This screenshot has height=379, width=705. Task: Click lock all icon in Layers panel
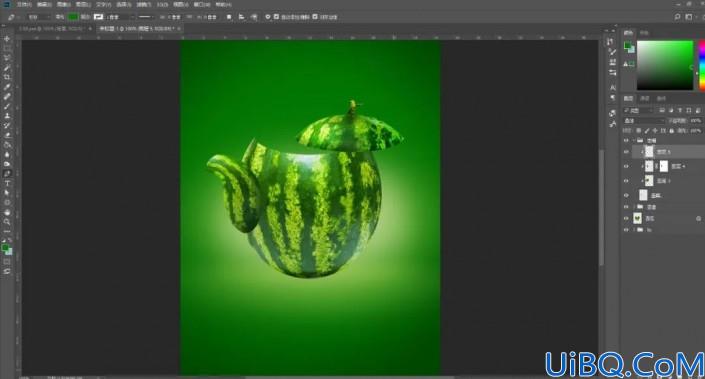(672, 131)
